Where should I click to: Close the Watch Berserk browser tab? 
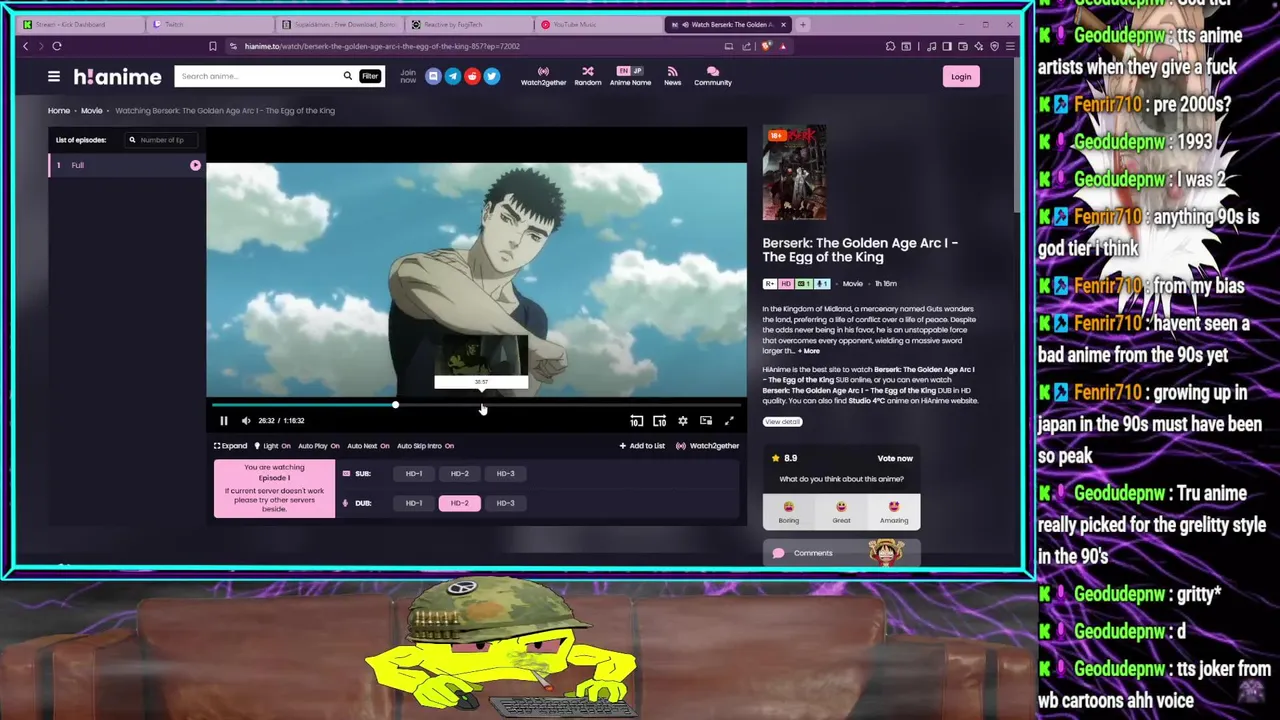(784, 24)
